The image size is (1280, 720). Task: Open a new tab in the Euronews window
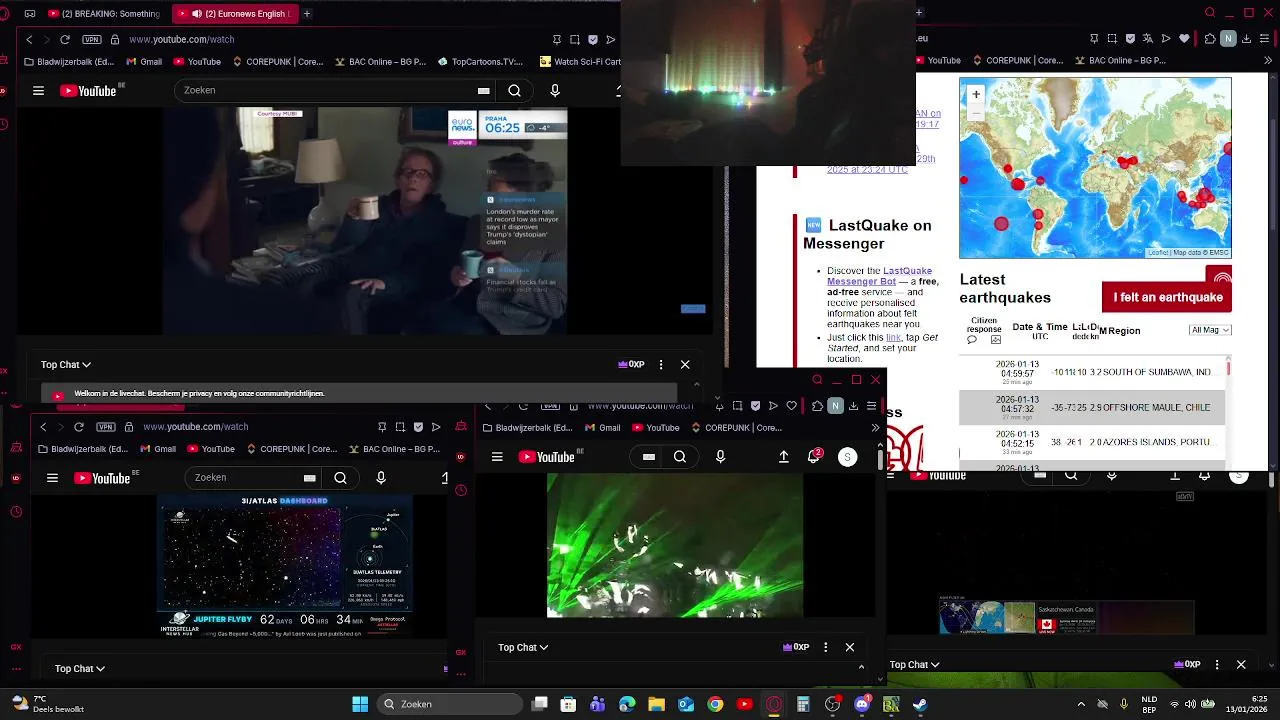click(x=307, y=14)
